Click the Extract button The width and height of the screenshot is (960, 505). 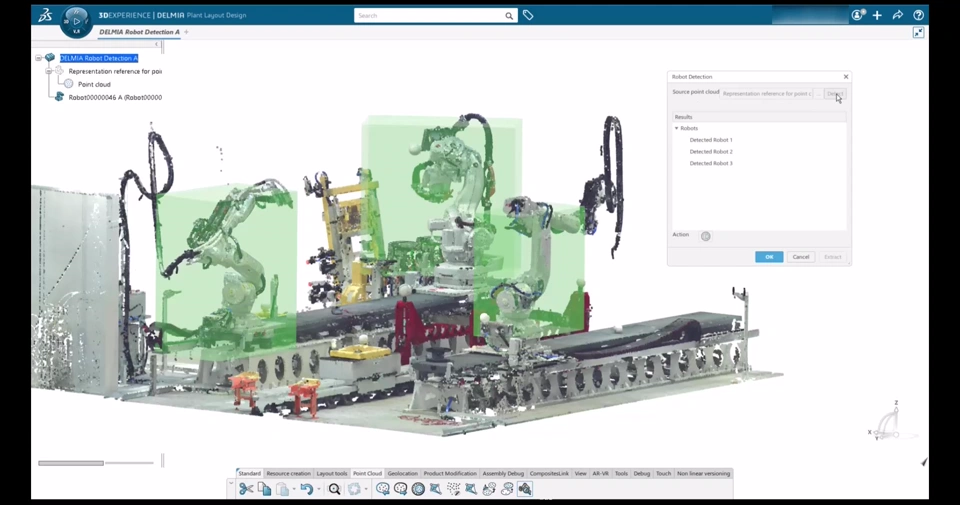pyautogui.click(x=833, y=257)
